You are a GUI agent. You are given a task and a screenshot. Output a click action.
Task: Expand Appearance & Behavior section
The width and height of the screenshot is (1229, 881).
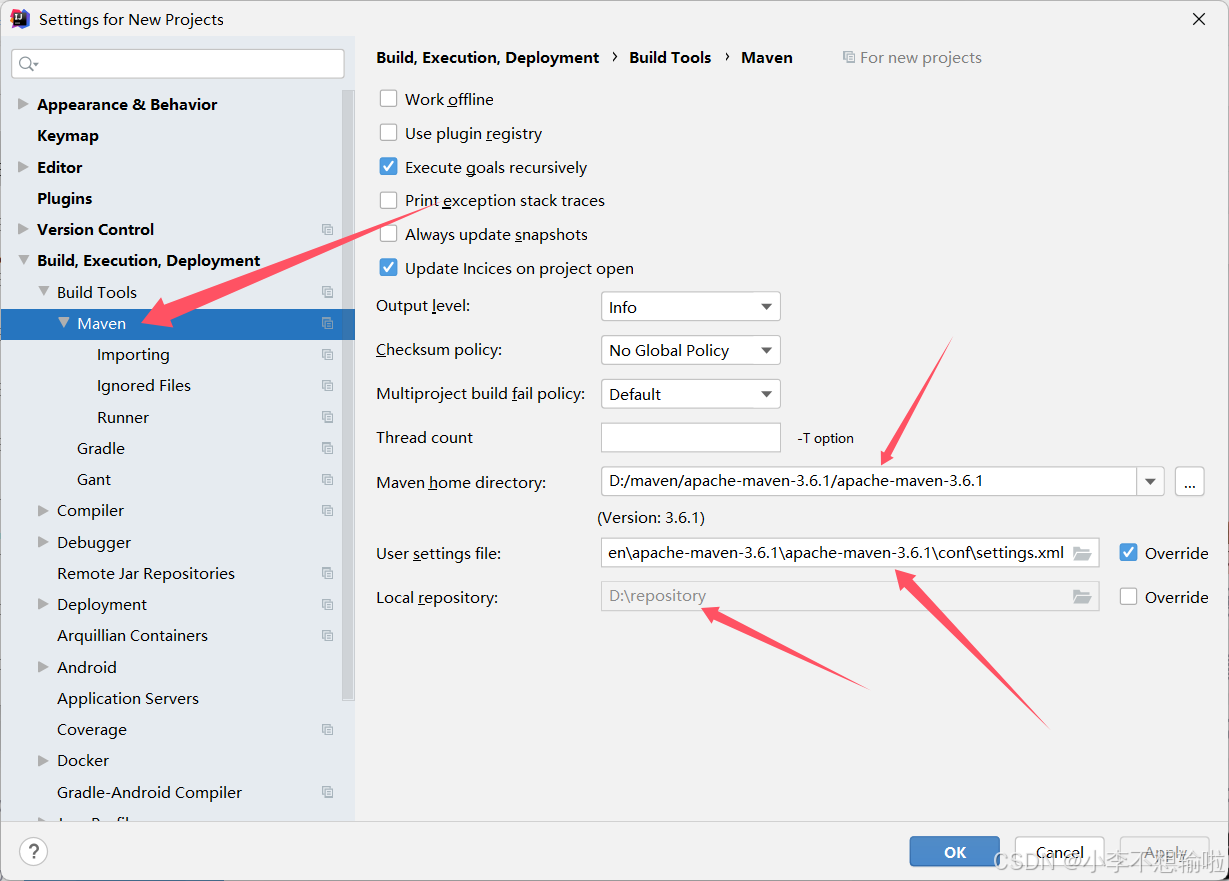pyautogui.click(x=23, y=104)
